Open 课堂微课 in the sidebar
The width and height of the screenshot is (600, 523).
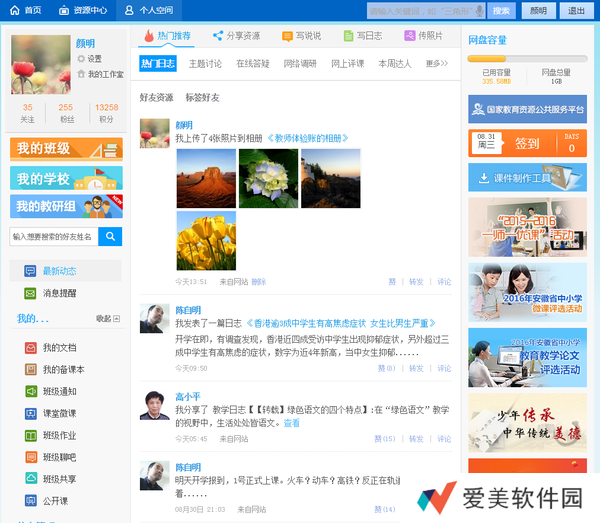(x=59, y=413)
